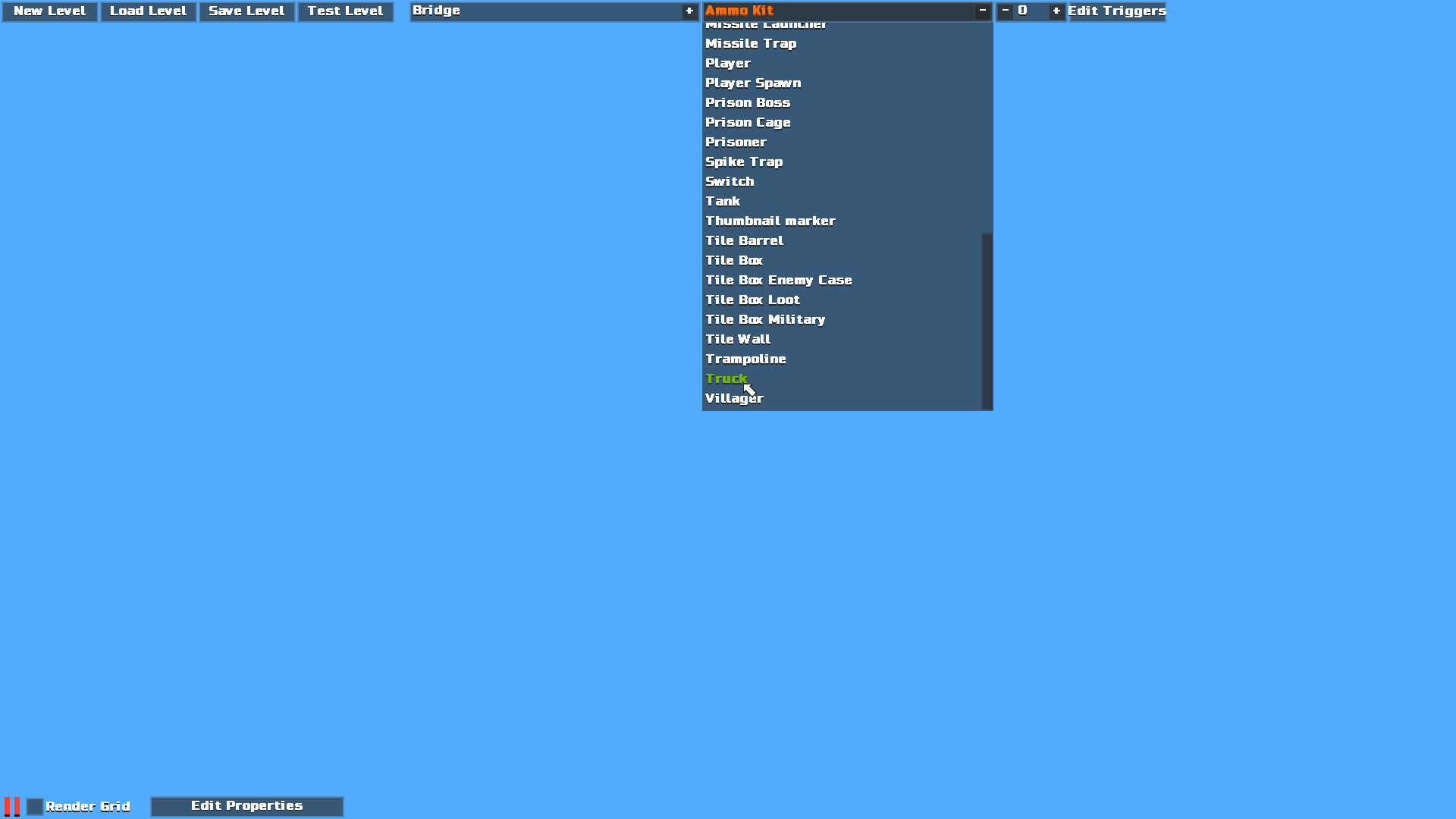Select Villager from entity list
This screenshot has height=819, width=1456.
(734, 398)
